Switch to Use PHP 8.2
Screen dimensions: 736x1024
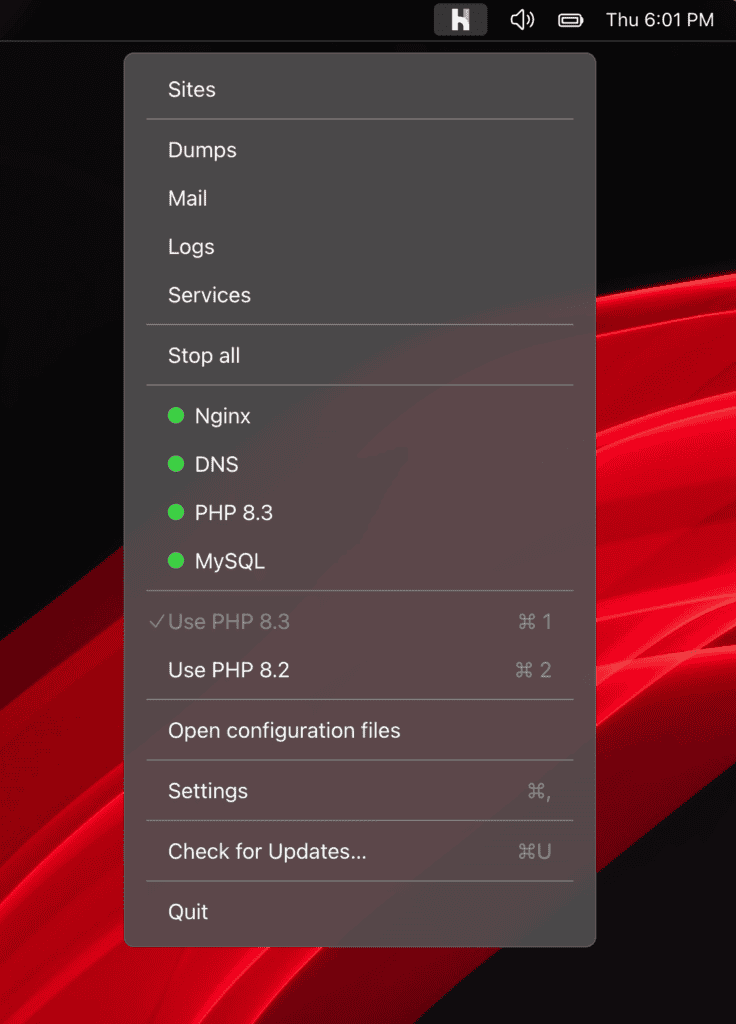pyautogui.click(x=229, y=670)
